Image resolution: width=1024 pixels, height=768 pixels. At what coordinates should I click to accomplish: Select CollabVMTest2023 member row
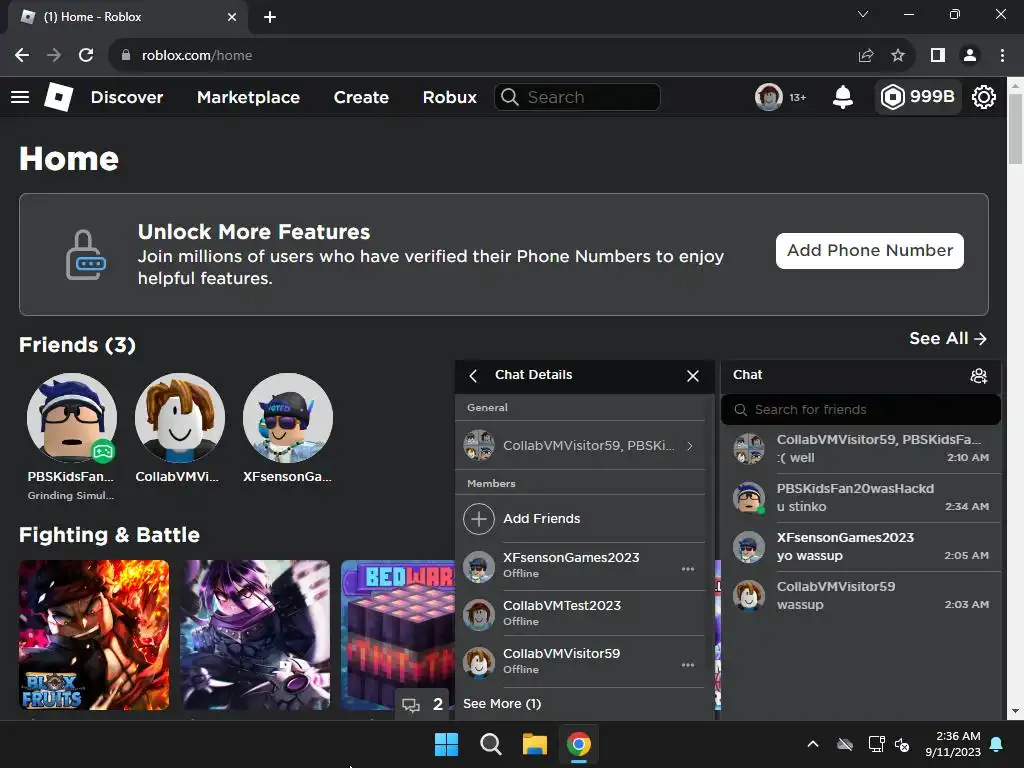pos(580,613)
